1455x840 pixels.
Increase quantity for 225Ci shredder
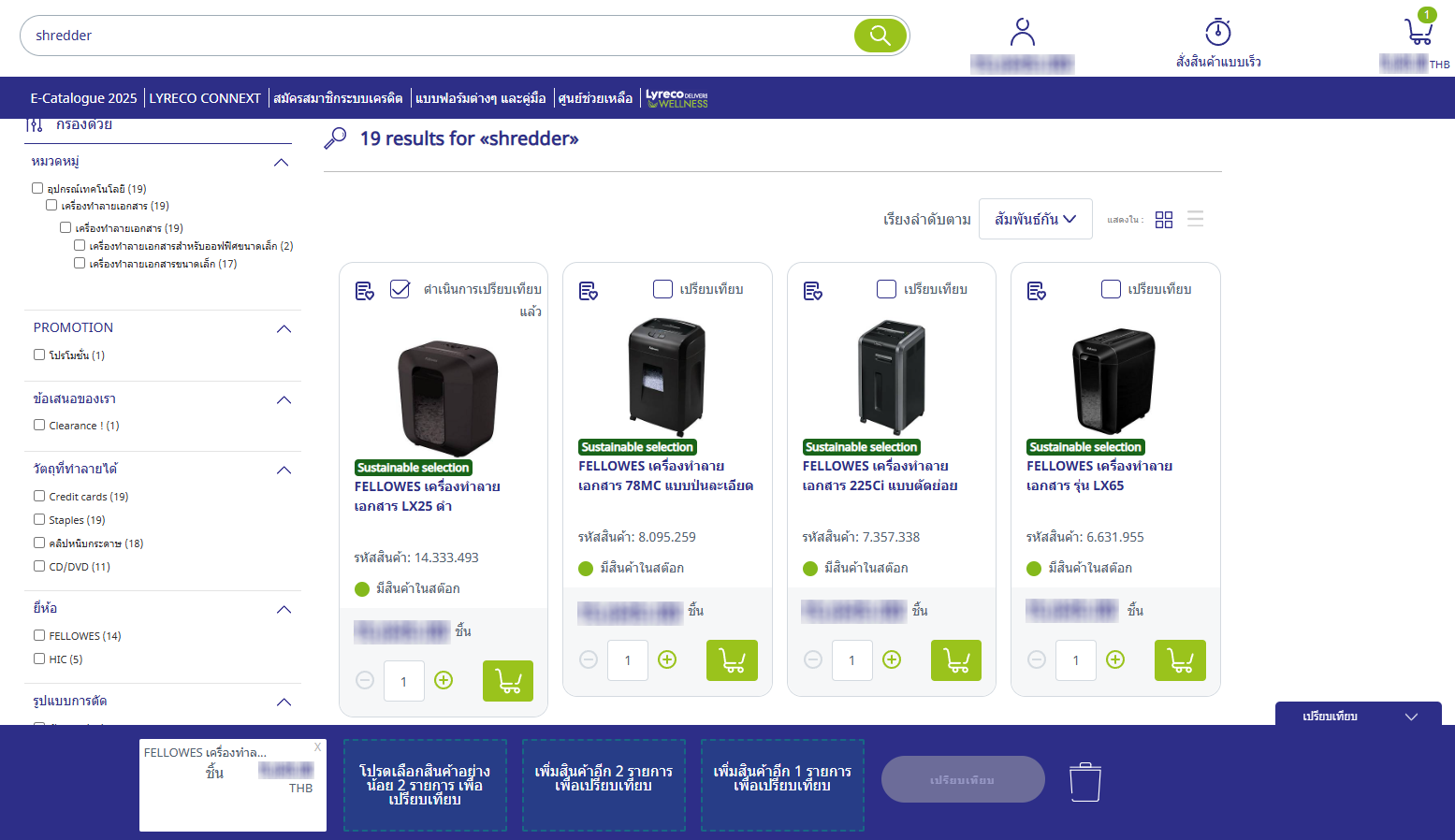tap(892, 659)
